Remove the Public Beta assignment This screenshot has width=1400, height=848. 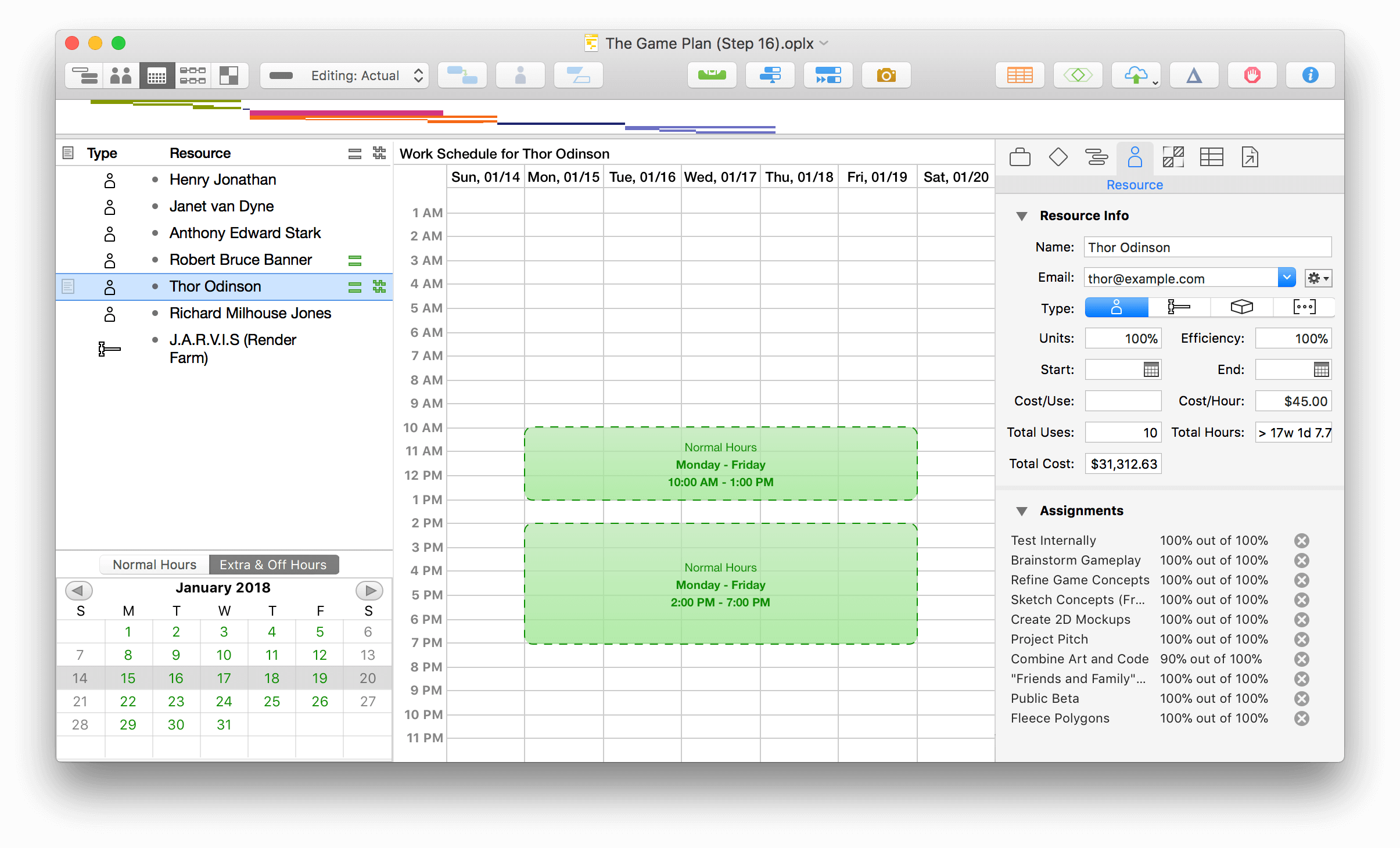pos(1302,699)
